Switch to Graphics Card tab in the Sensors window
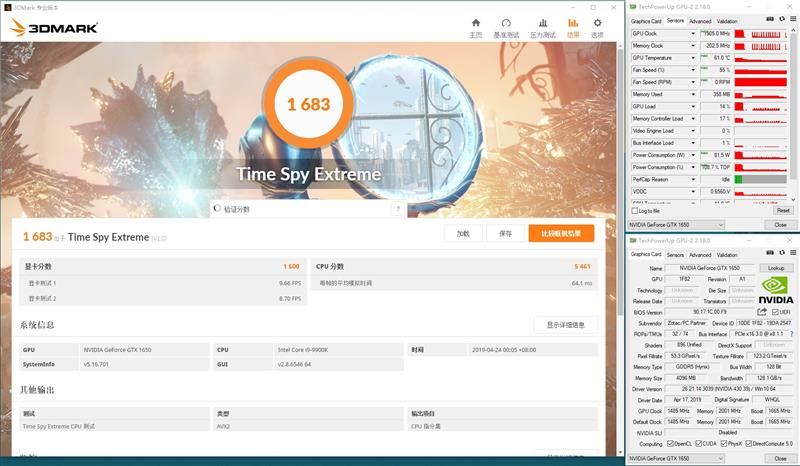 point(646,21)
